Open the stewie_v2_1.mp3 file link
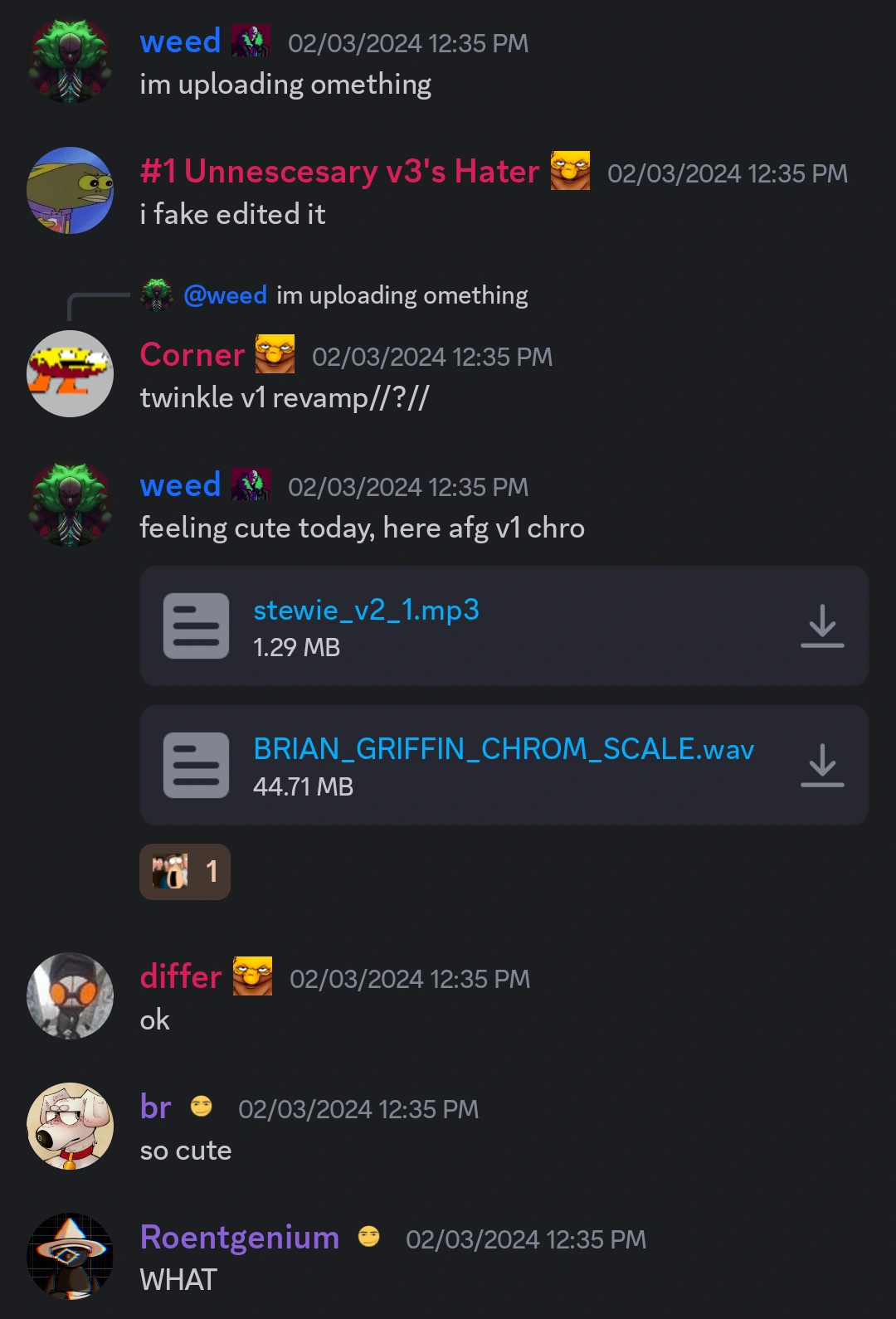This screenshot has height=1319, width=896. click(x=366, y=610)
